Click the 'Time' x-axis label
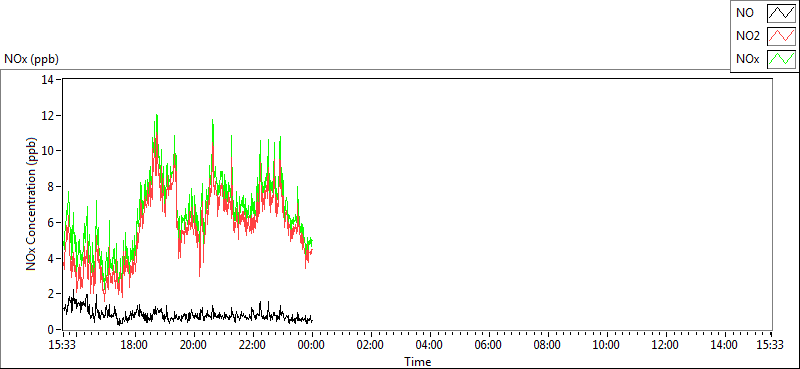Screen dimensions: 800x369 click(418, 362)
